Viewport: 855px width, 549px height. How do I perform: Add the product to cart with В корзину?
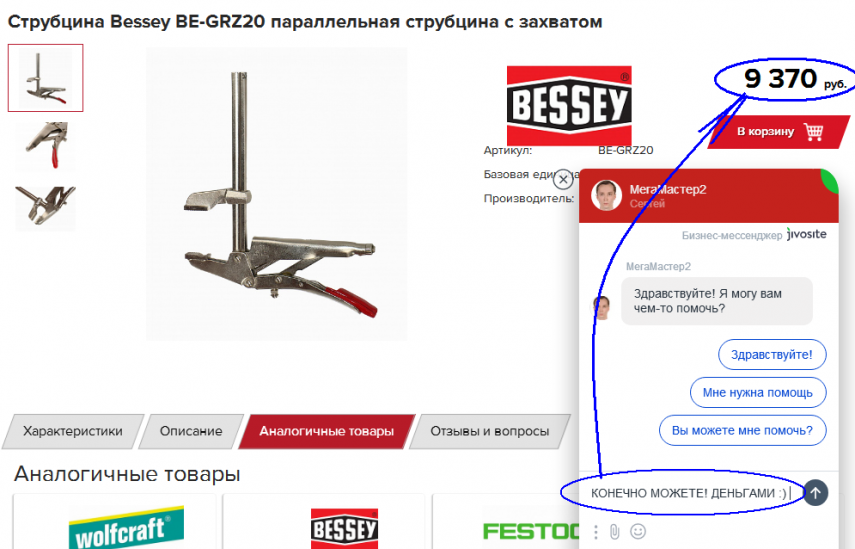click(x=779, y=131)
